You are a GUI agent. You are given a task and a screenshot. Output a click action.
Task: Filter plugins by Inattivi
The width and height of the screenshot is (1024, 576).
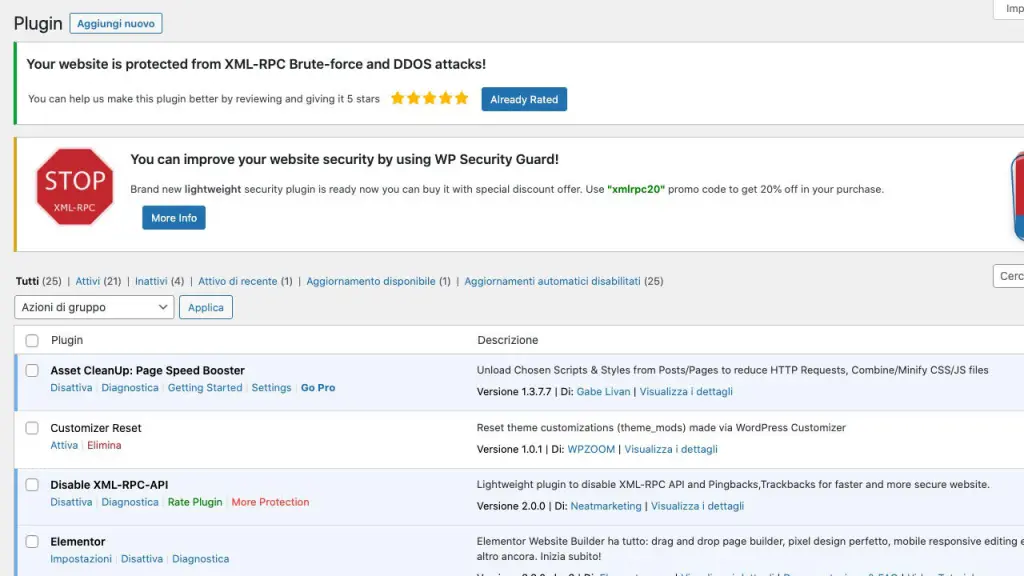click(x=151, y=281)
